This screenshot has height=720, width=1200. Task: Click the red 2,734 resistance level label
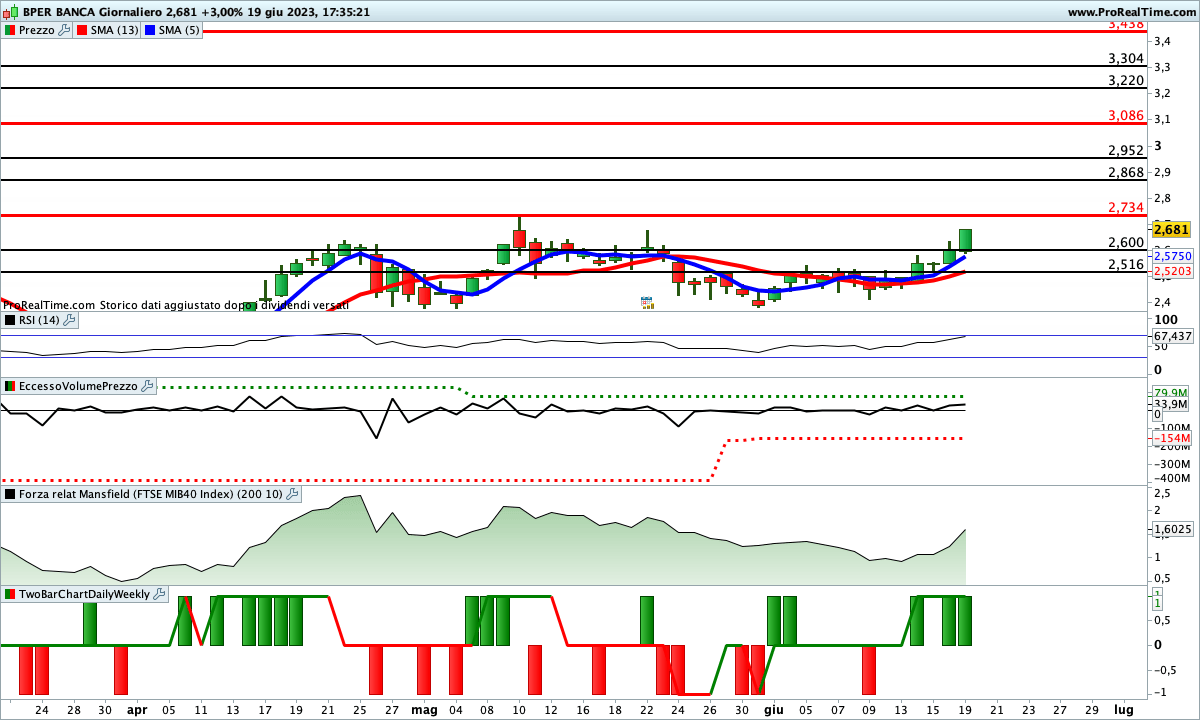click(x=1125, y=207)
